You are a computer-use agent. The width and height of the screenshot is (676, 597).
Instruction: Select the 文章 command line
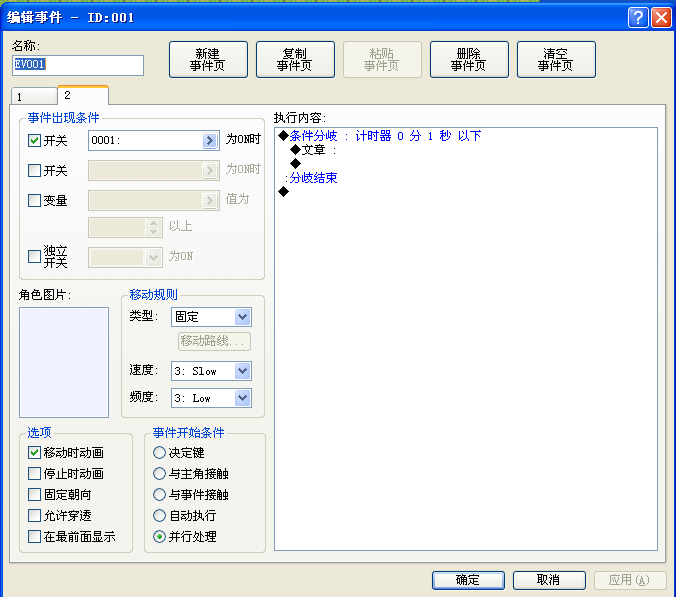tap(313, 150)
